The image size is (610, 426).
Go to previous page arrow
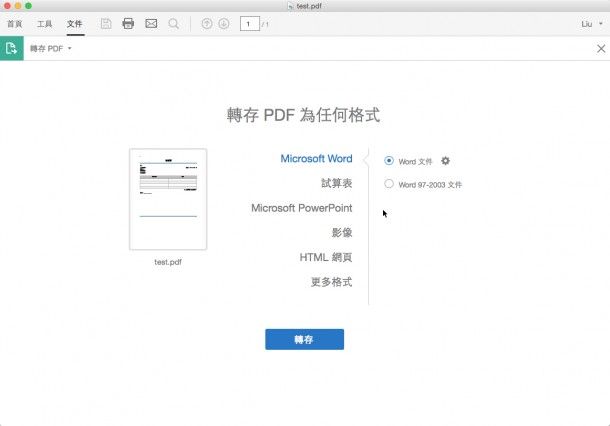(207, 24)
